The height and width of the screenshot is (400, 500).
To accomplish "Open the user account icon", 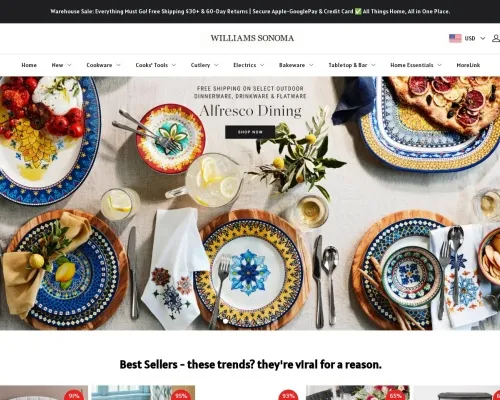I will tap(496, 38).
